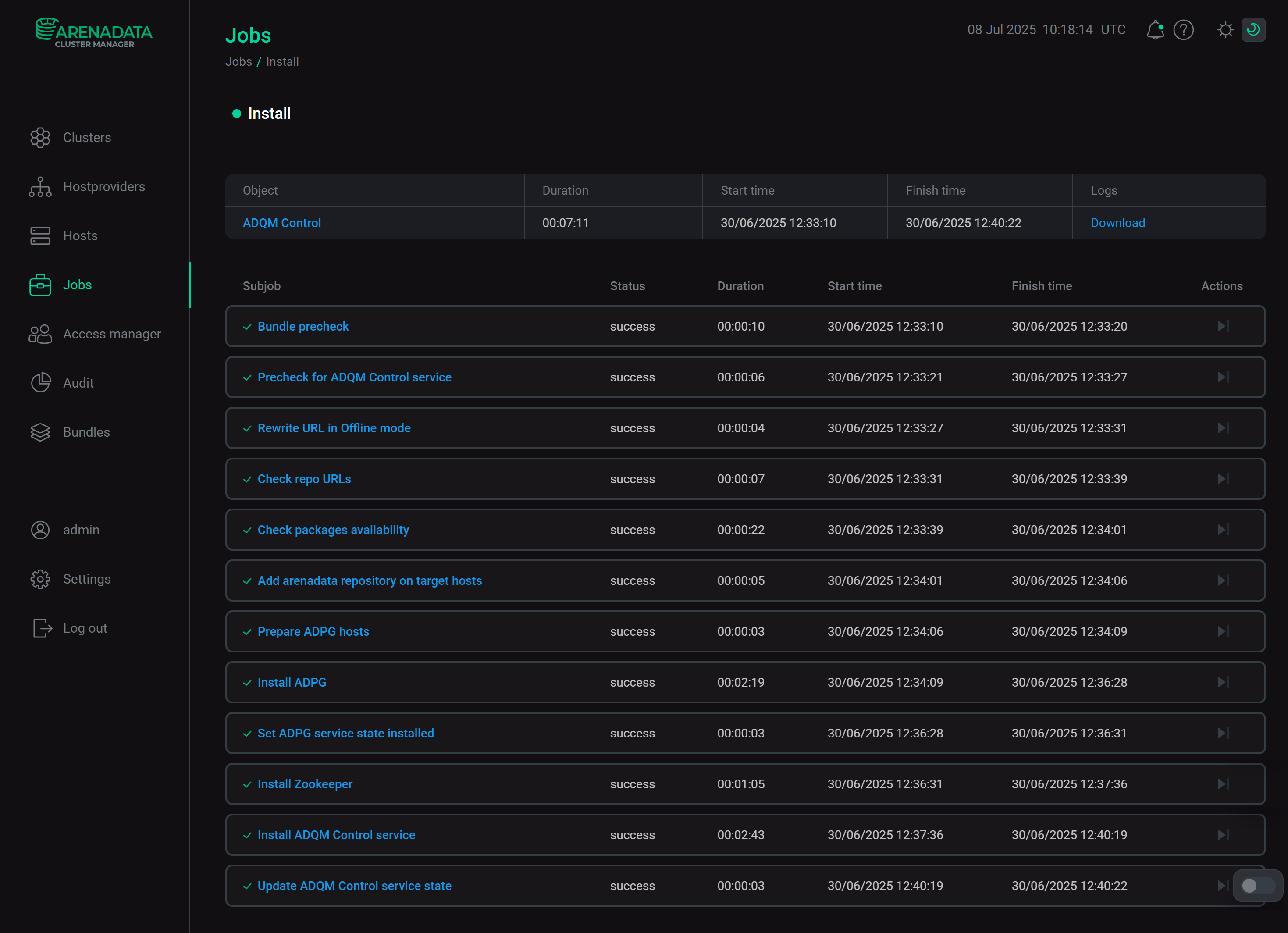Open the Audit section

(78, 383)
